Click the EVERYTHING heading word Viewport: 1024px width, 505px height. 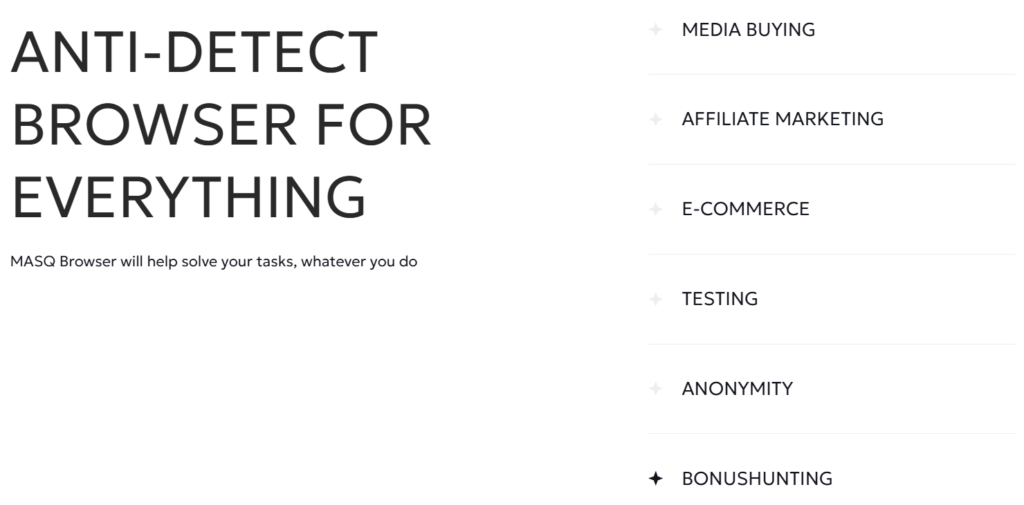189,197
